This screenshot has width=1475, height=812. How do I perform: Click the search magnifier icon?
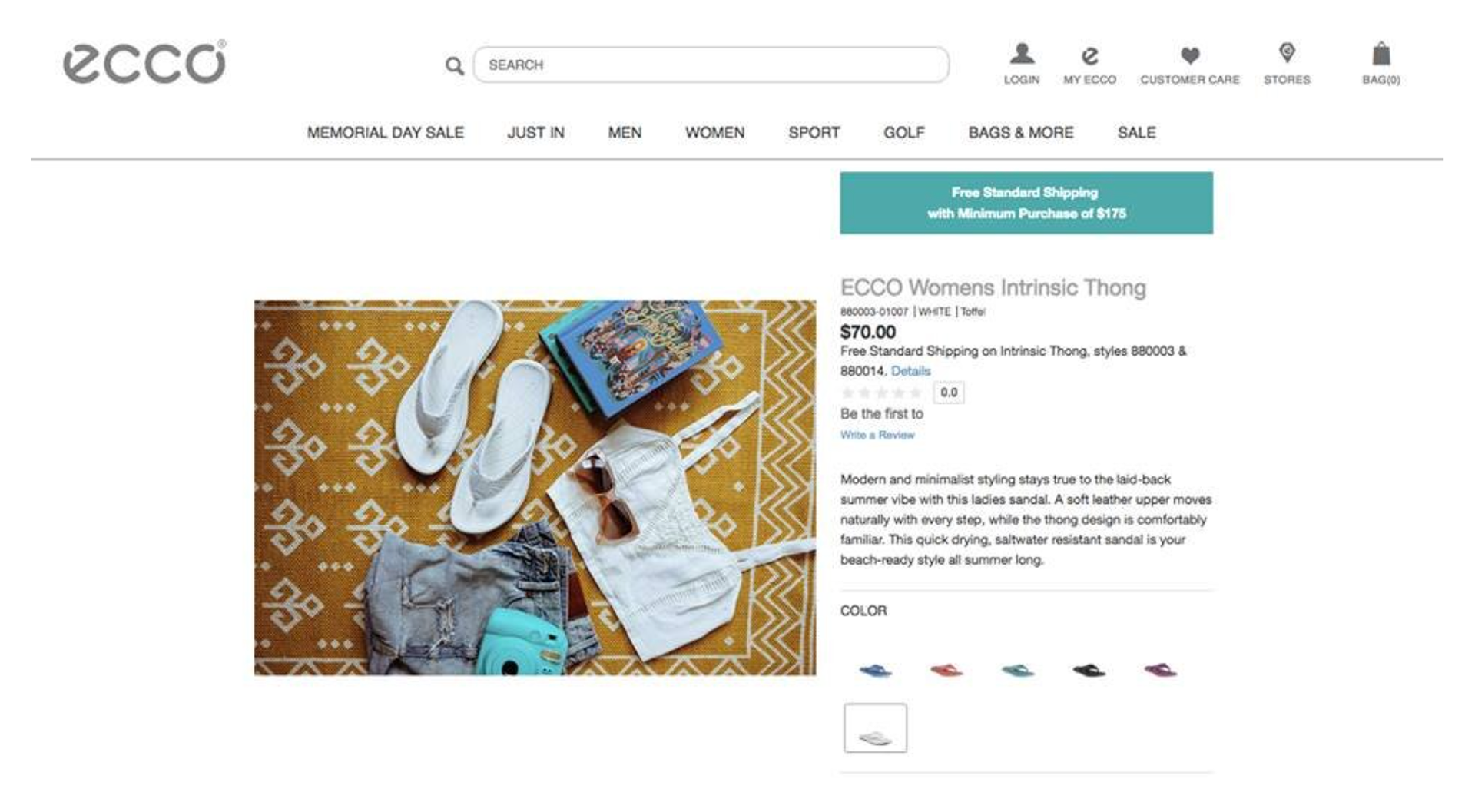pos(454,66)
